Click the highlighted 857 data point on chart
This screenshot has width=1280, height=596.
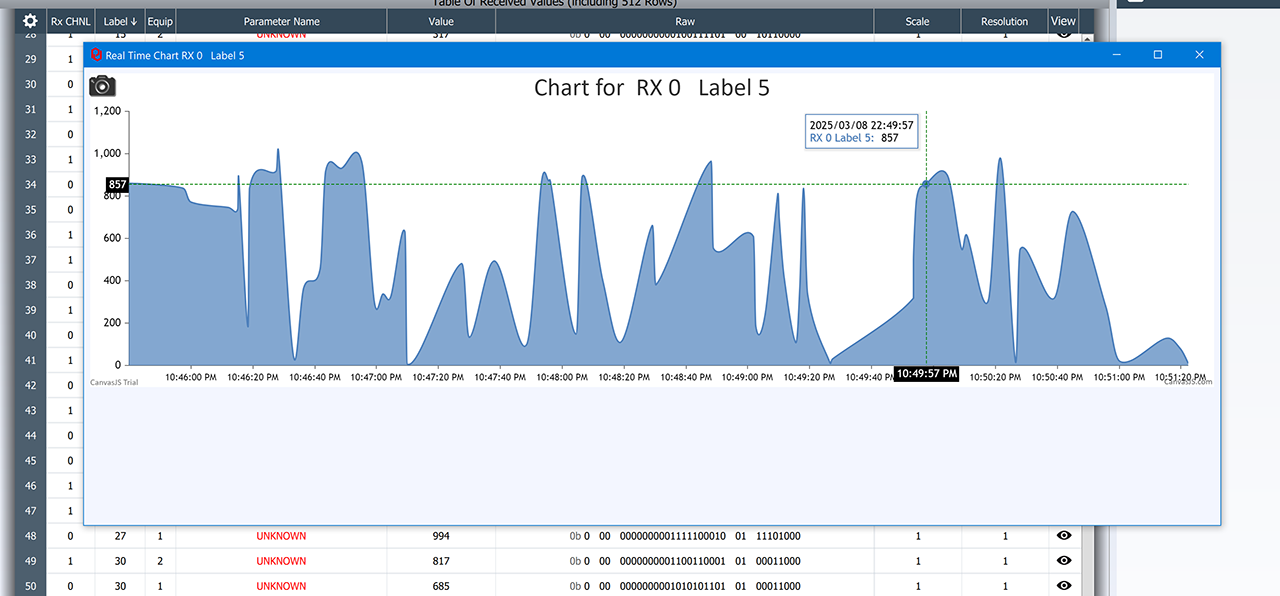(x=926, y=184)
